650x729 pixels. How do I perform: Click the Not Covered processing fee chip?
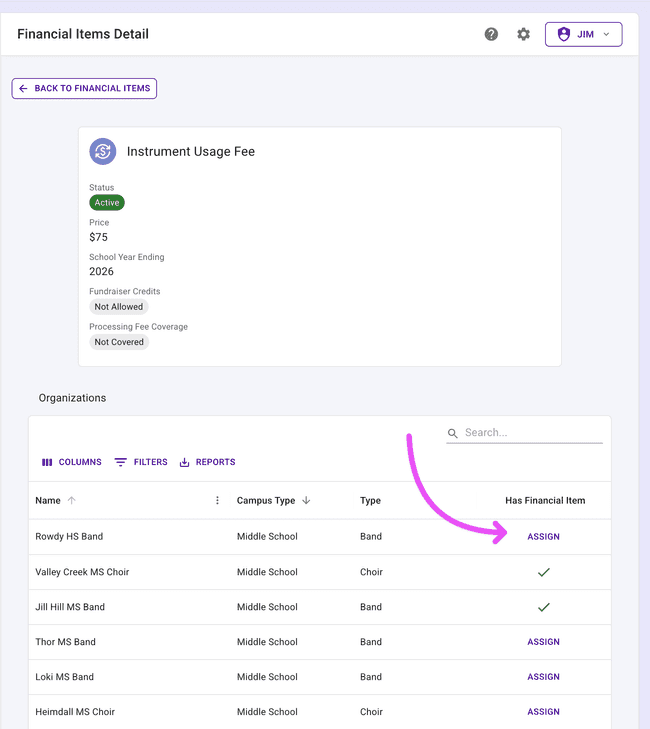[x=119, y=342]
